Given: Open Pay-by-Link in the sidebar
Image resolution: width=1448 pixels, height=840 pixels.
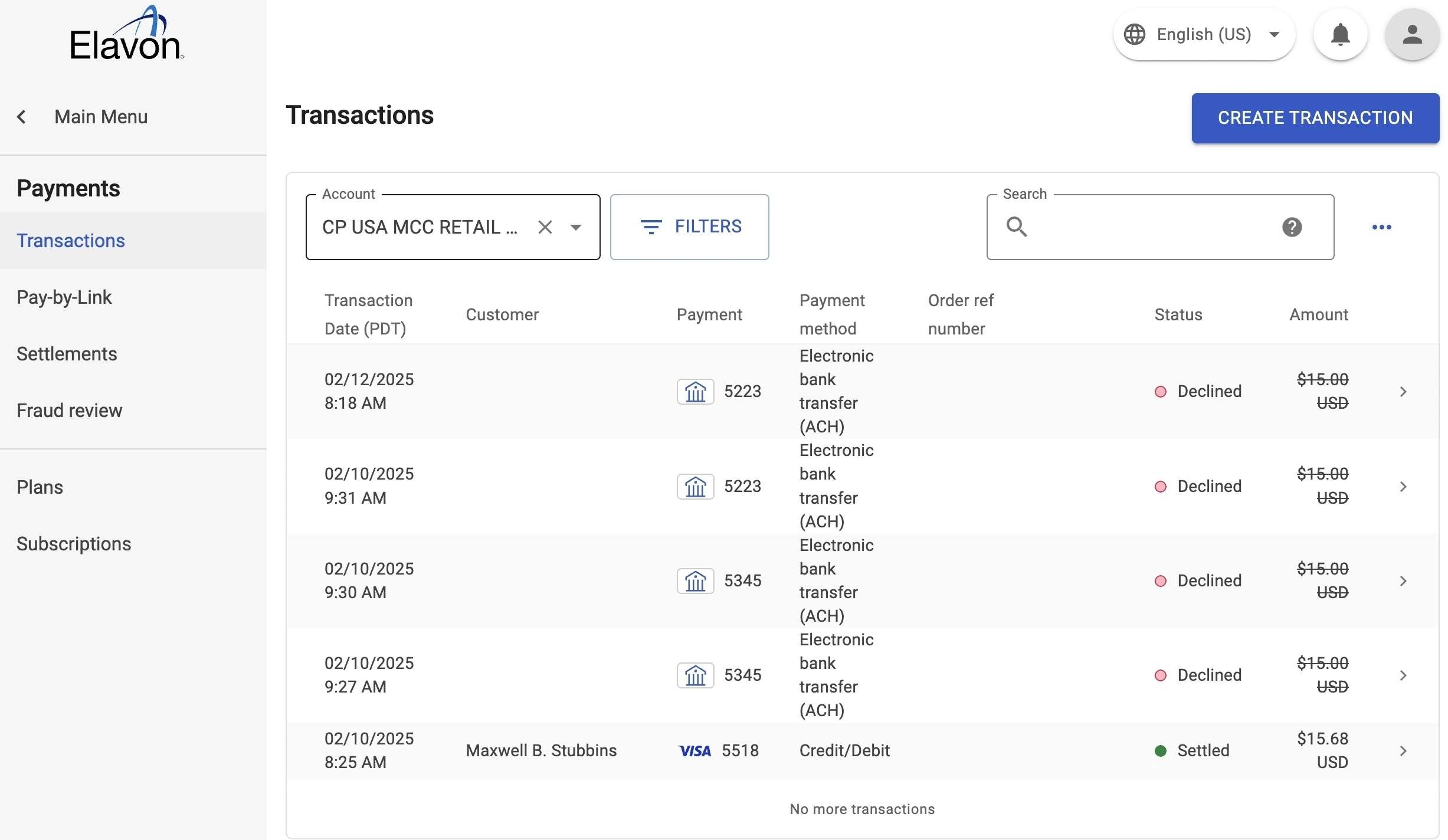Looking at the screenshot, I should (64, 297).
